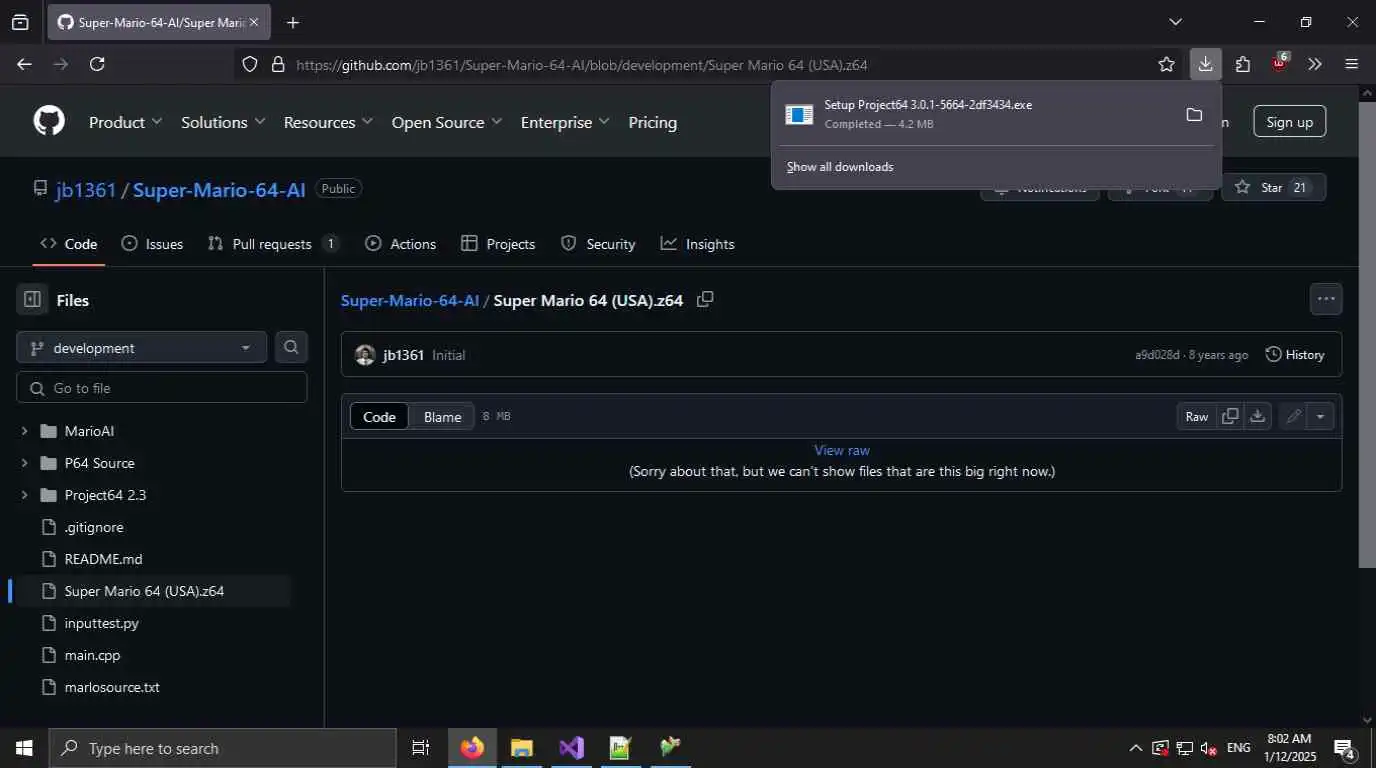Screen dimensions: 1376x768
Task: Open the Pricing link
Action: pyautogui.click(x=652, y=122)
